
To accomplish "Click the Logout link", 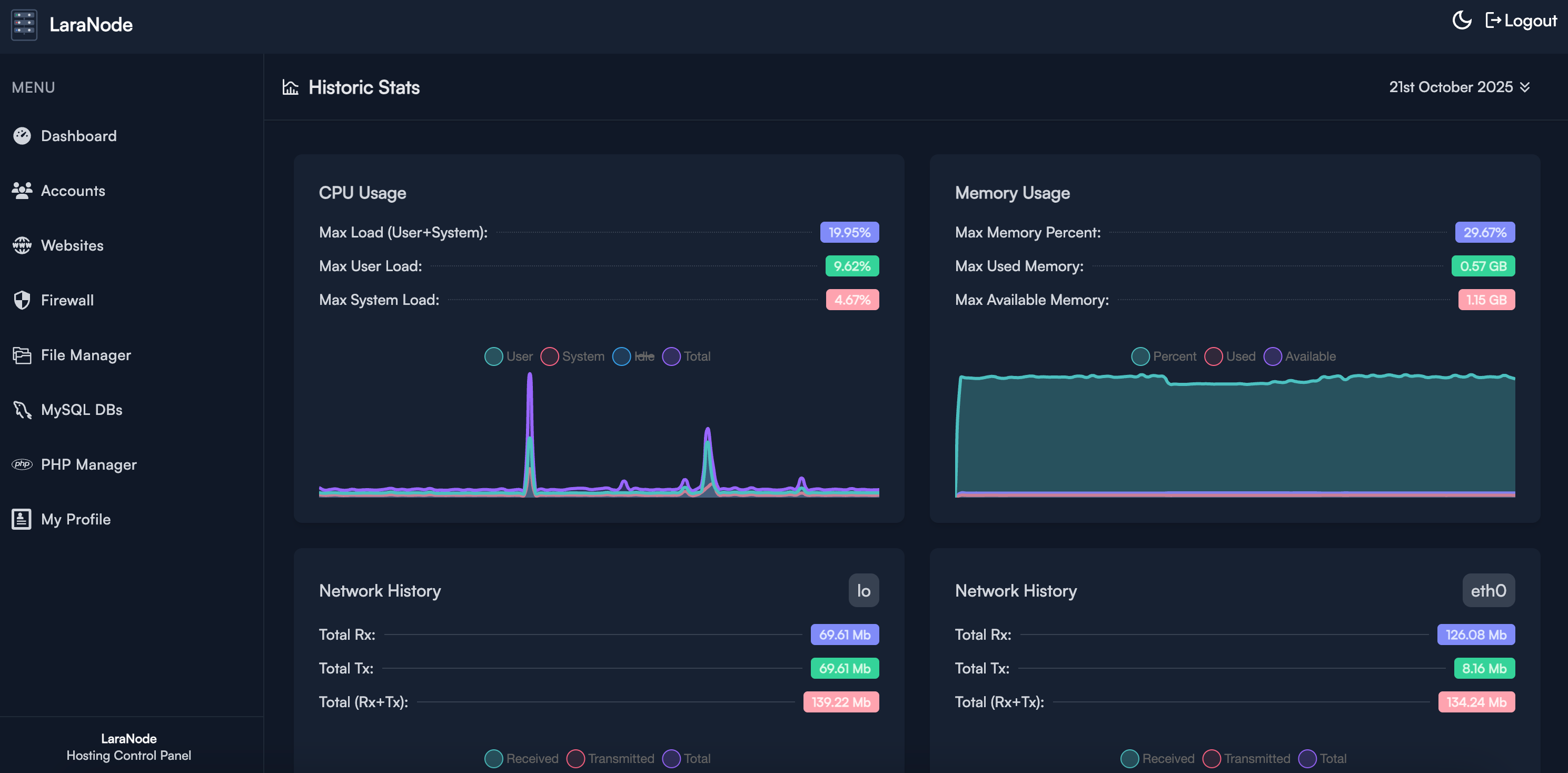I will point(1521,21).
